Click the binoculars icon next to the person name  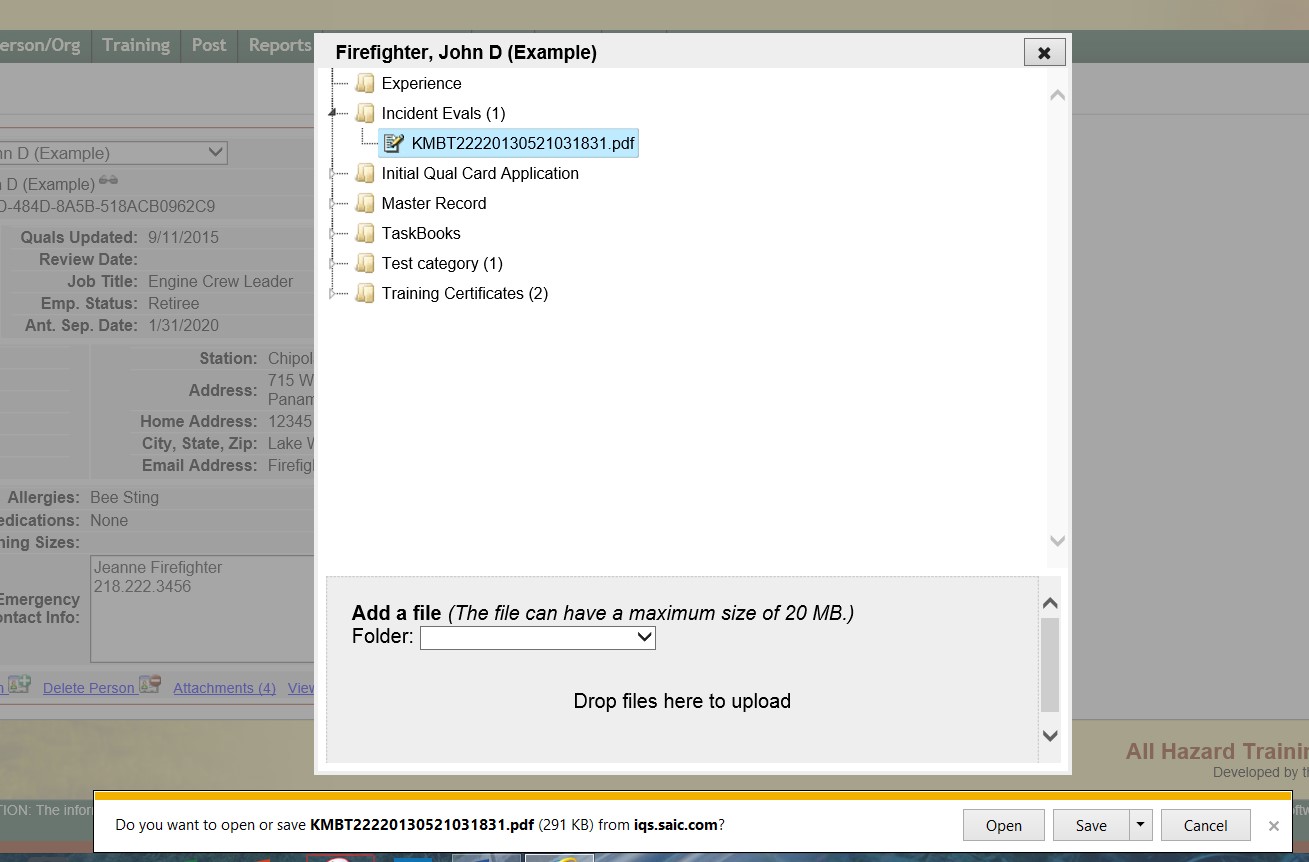[x=108, y=181]
